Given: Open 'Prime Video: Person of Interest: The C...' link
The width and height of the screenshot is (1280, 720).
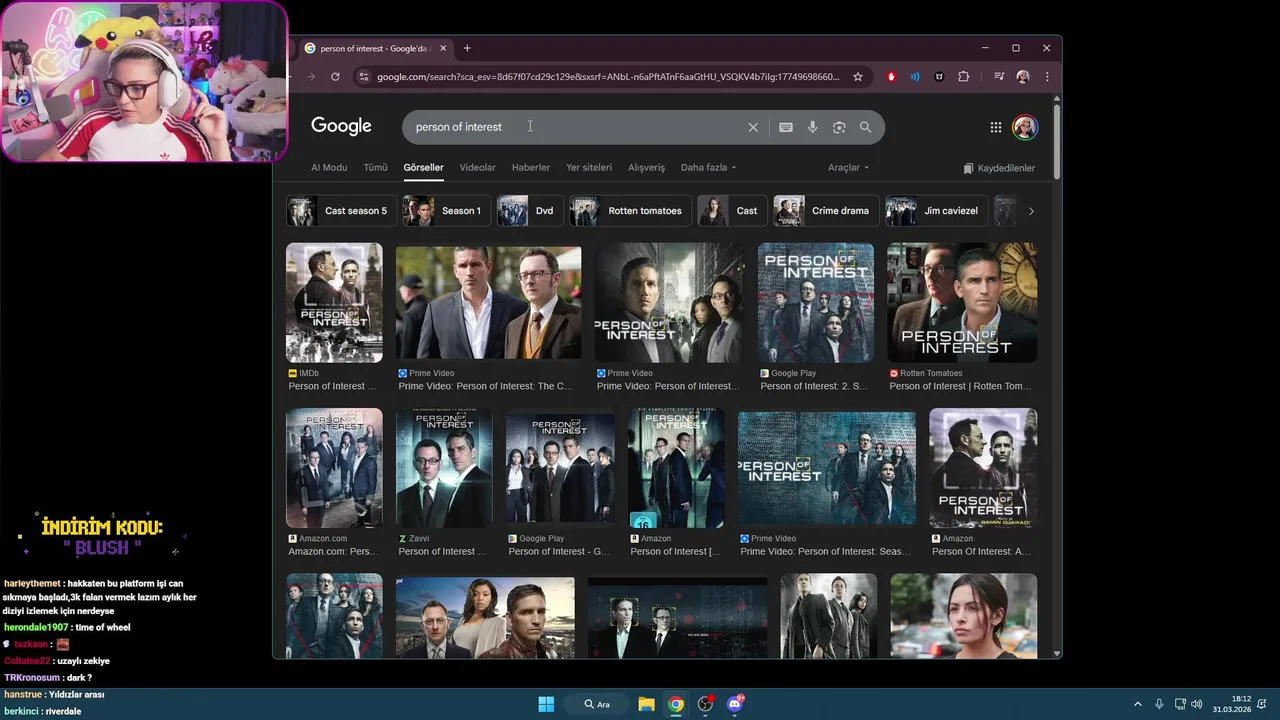Looking at the screenshot, I should tap(485, 386).
